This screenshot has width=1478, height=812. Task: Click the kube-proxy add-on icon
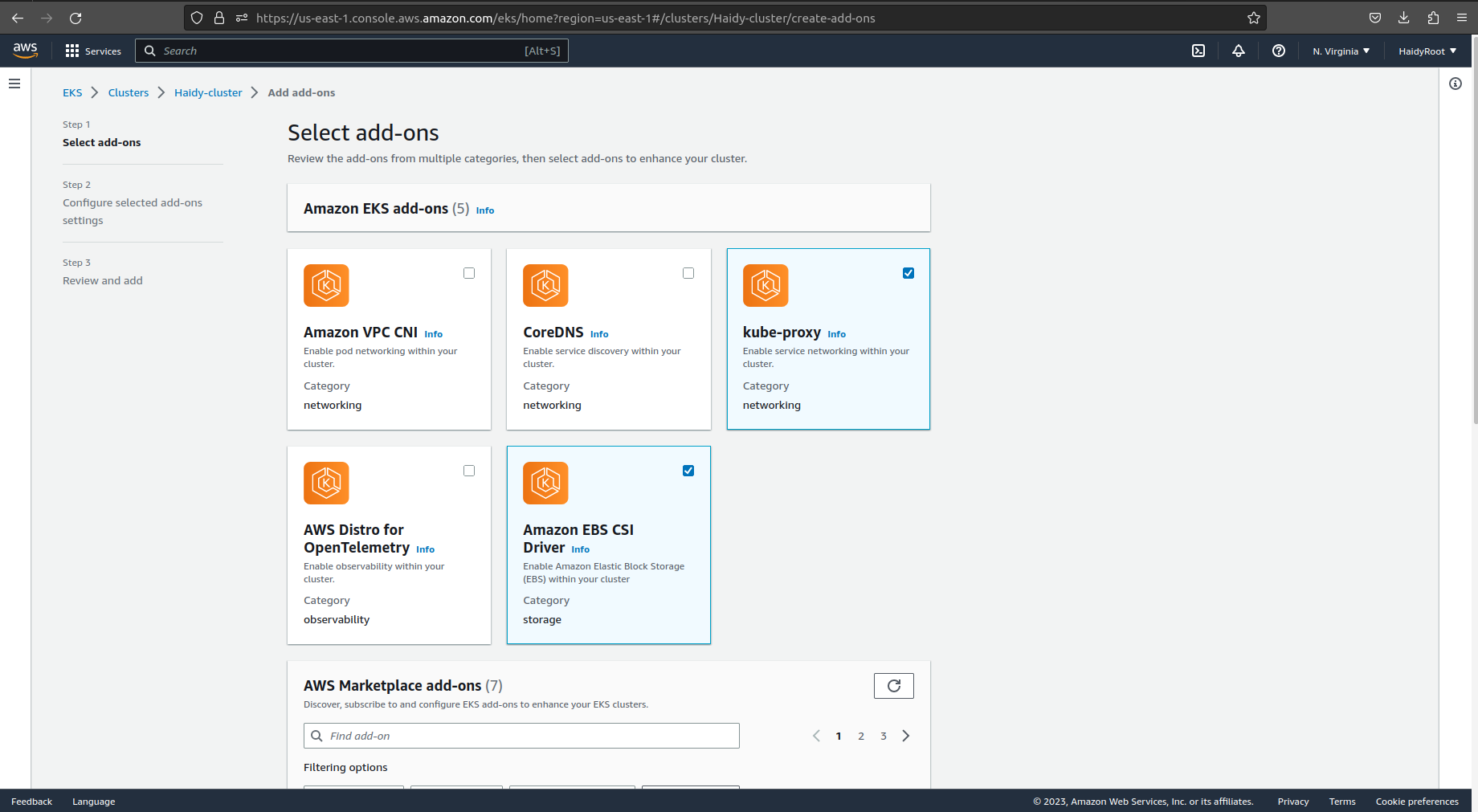click(x=766, y=285)
